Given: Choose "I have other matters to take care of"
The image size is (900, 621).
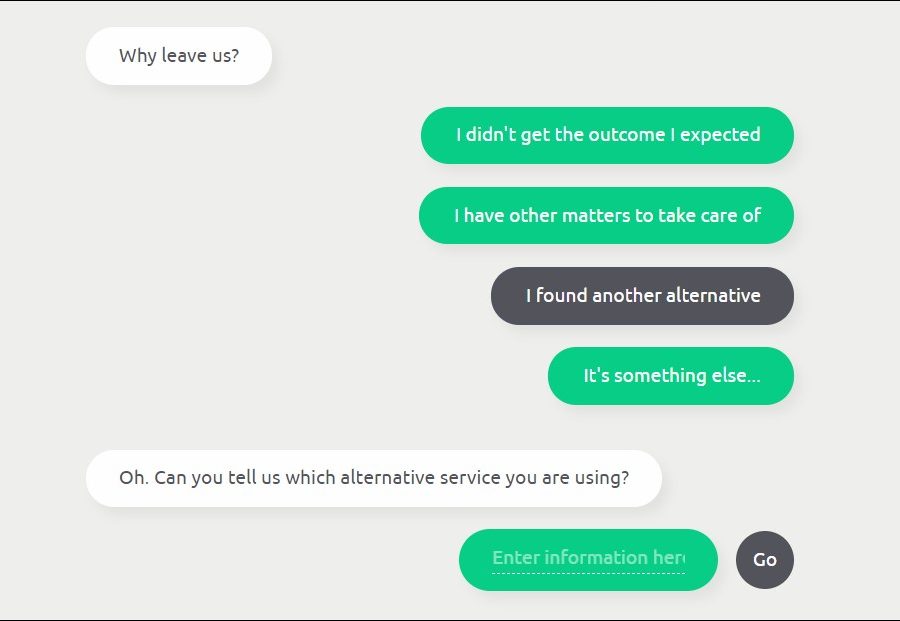Looking at the screenshot, I should pyautogui.click(x=606, y=215).
